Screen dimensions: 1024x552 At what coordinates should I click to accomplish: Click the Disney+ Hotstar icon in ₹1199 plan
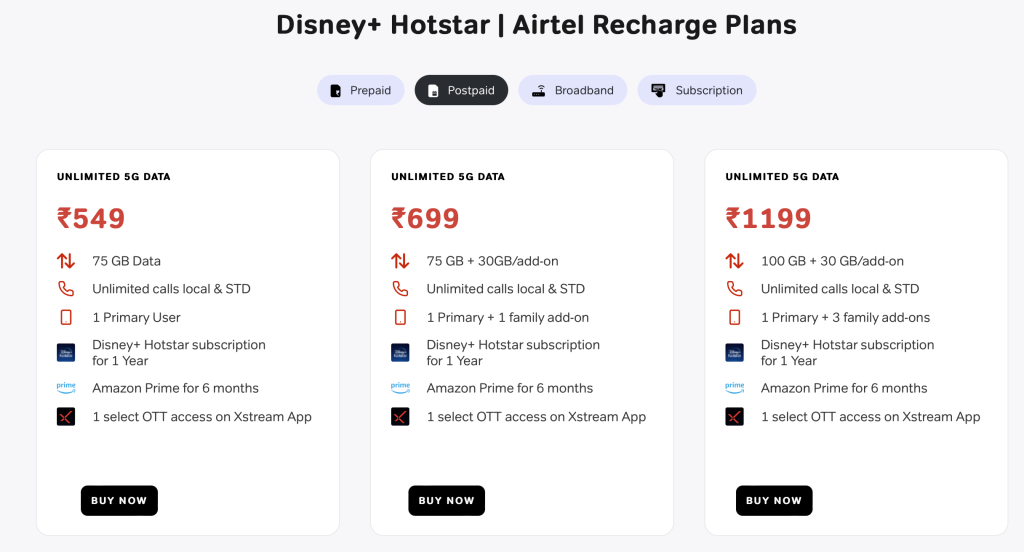point(735,353)
